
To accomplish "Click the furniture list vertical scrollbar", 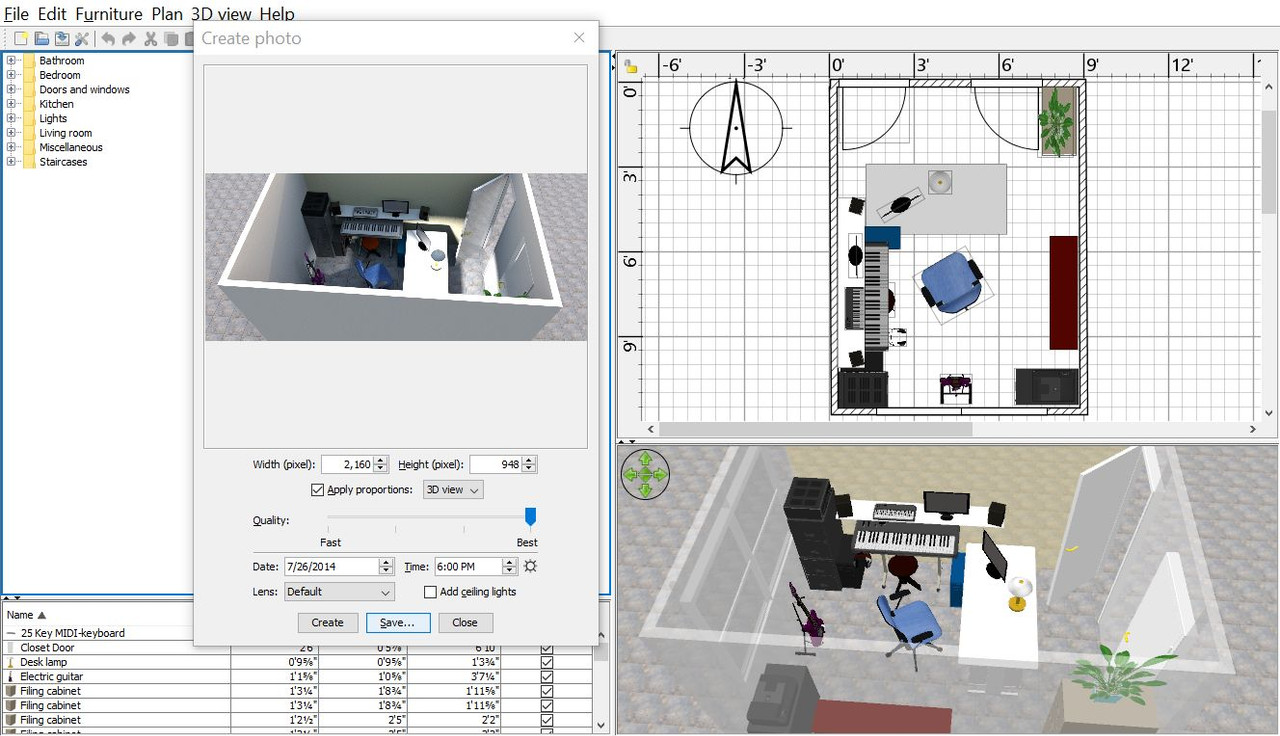I will [600, 652].
